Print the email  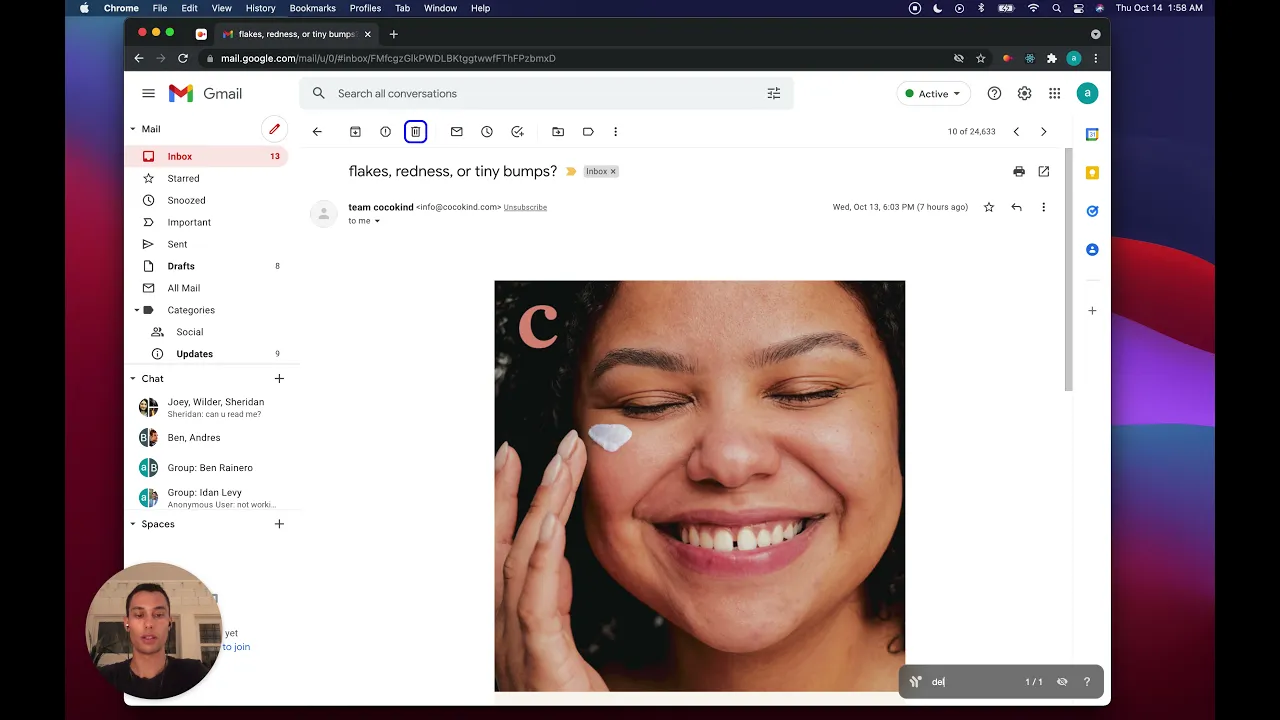click(x=1019, y=172)
